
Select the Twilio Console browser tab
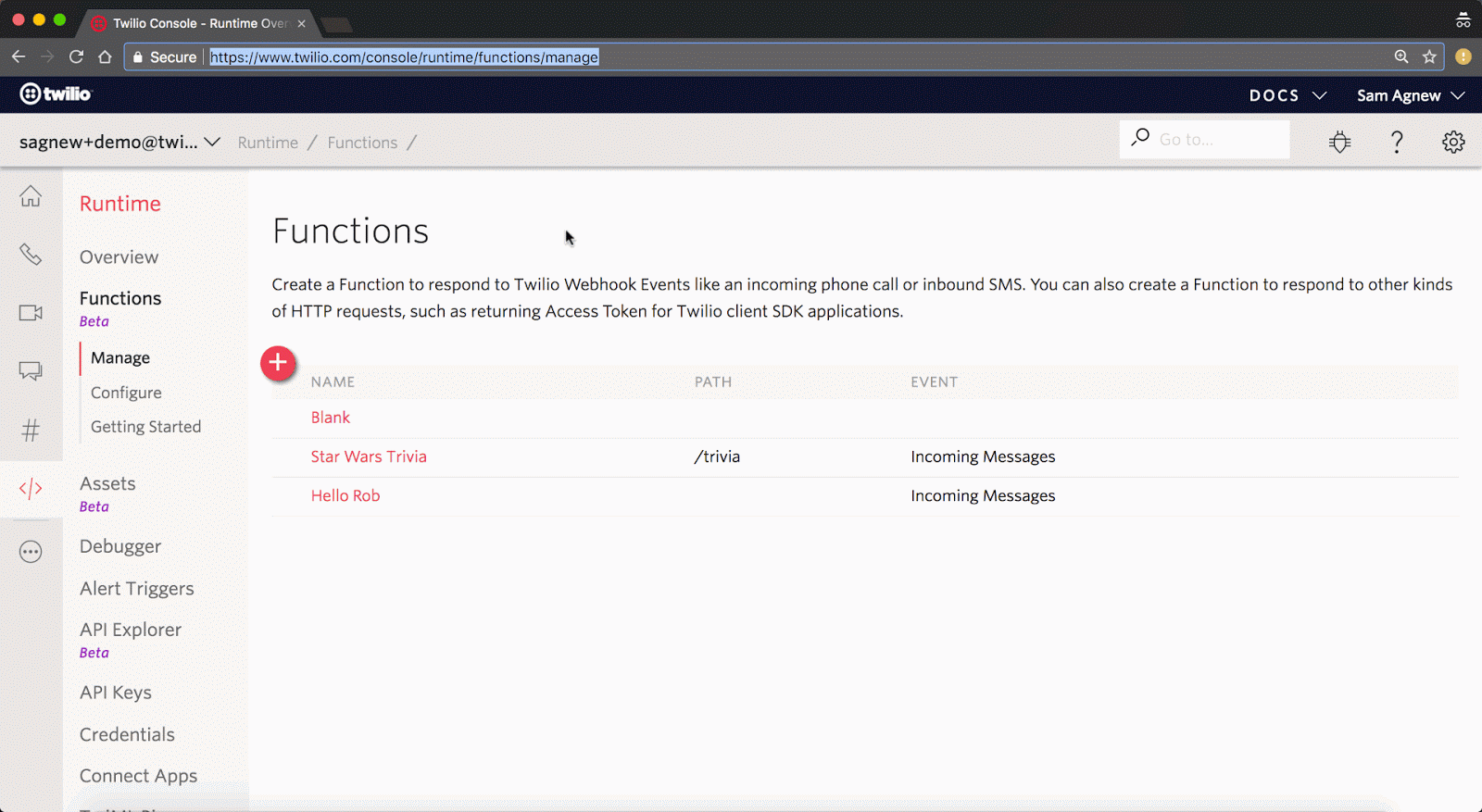pos(199,23)
